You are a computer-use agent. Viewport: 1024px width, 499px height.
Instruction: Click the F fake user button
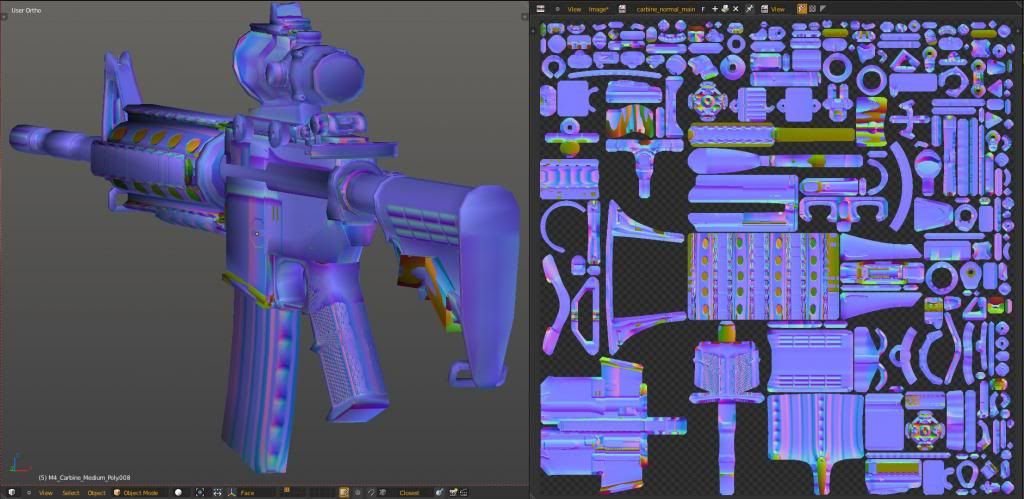[703, 8]
